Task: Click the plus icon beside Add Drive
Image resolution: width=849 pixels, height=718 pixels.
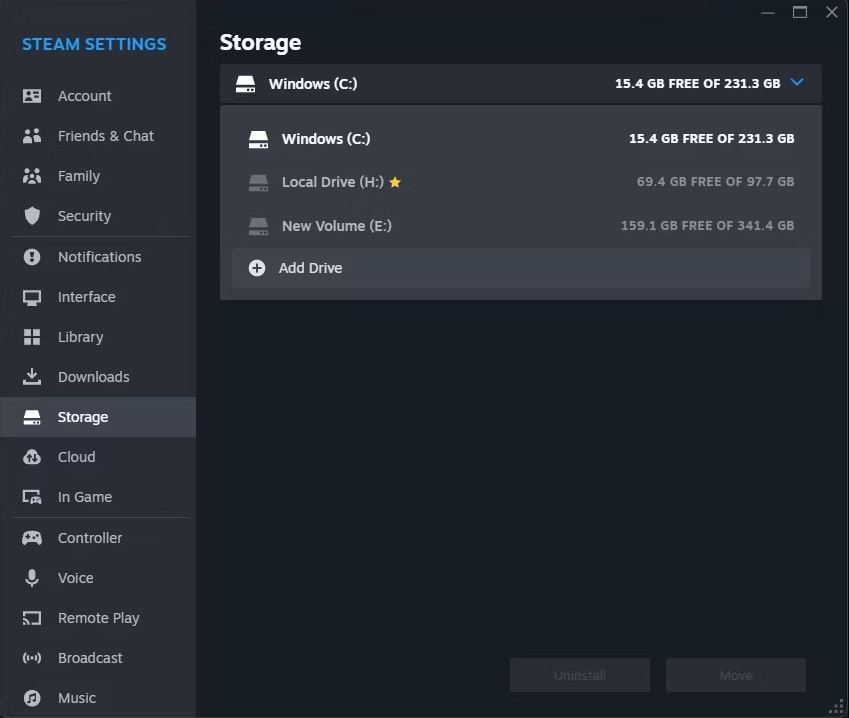Action: pyautogui.click(x=257, y=268)
